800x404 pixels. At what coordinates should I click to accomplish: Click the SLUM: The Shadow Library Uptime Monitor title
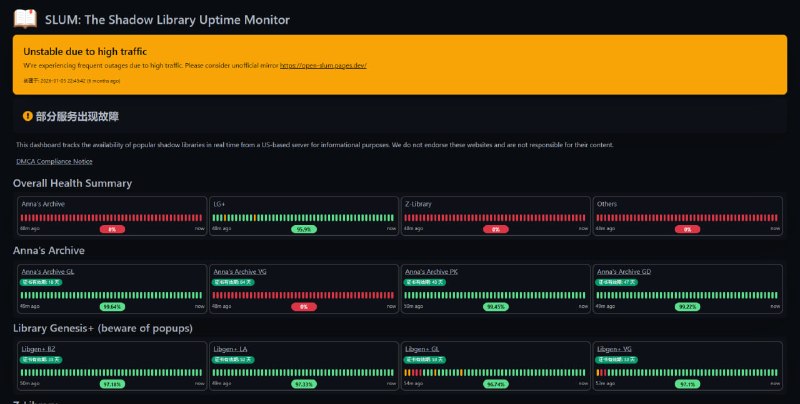coord(167,20)
